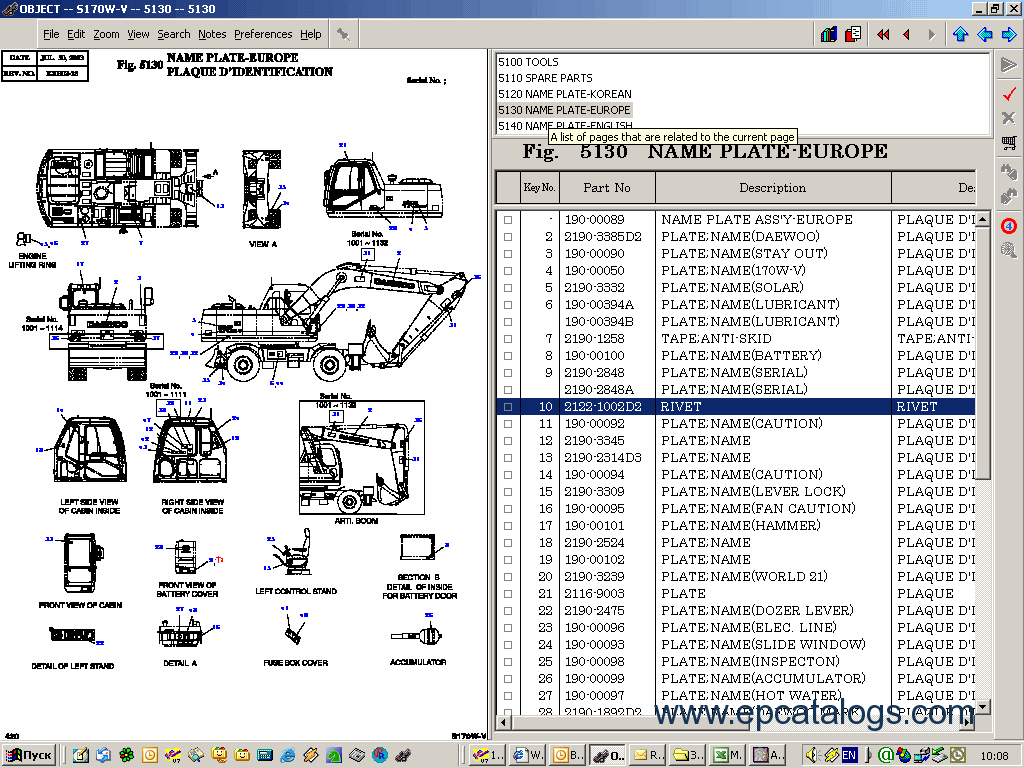Open the shopping cart icon
The width and height of the screenshot is (1024, 768).
1009,143
